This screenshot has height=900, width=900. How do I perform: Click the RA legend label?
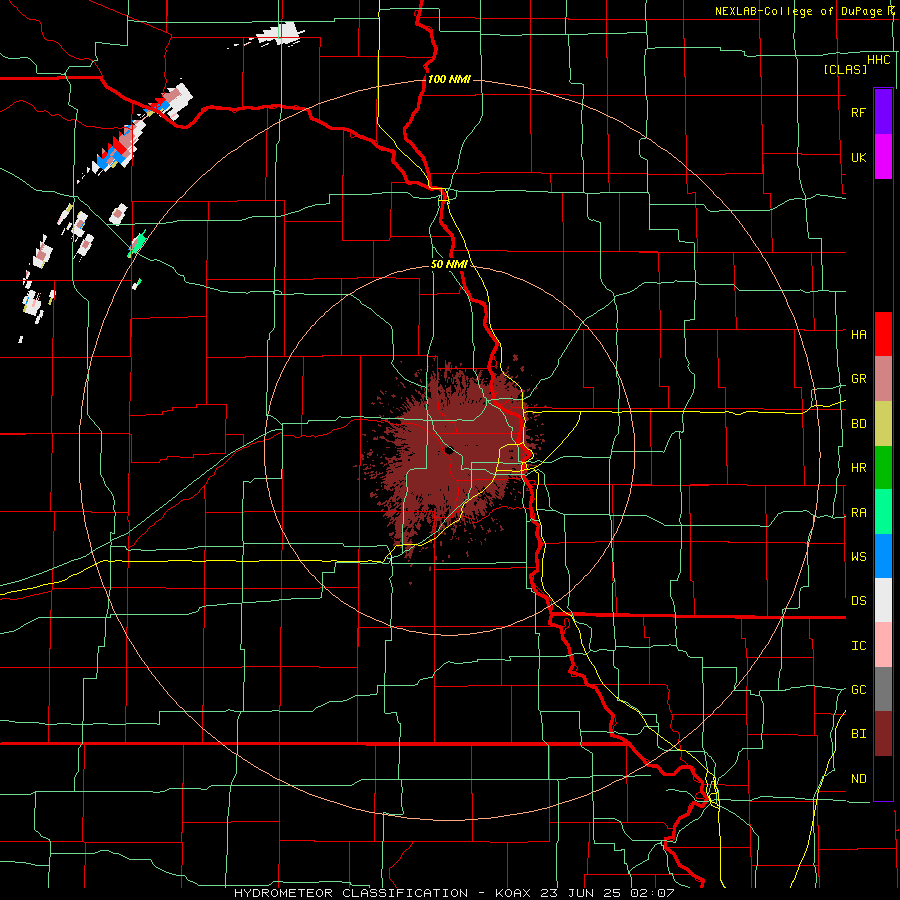[x=858, y=512]
